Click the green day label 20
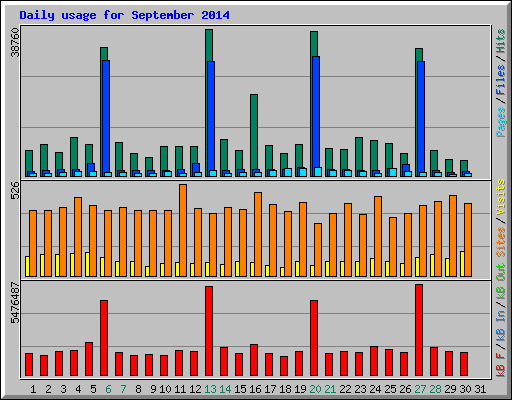The image size is (512, 400). pyautogui.click(x=315, y=389)
